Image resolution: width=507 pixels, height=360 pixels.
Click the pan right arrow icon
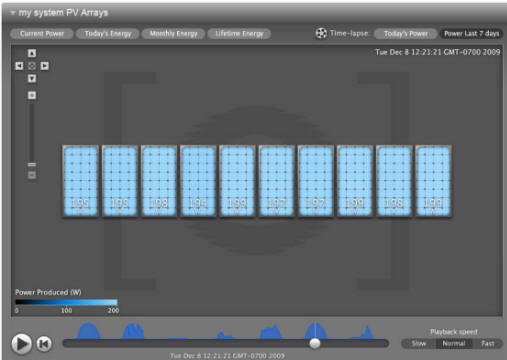coord(45,66)
